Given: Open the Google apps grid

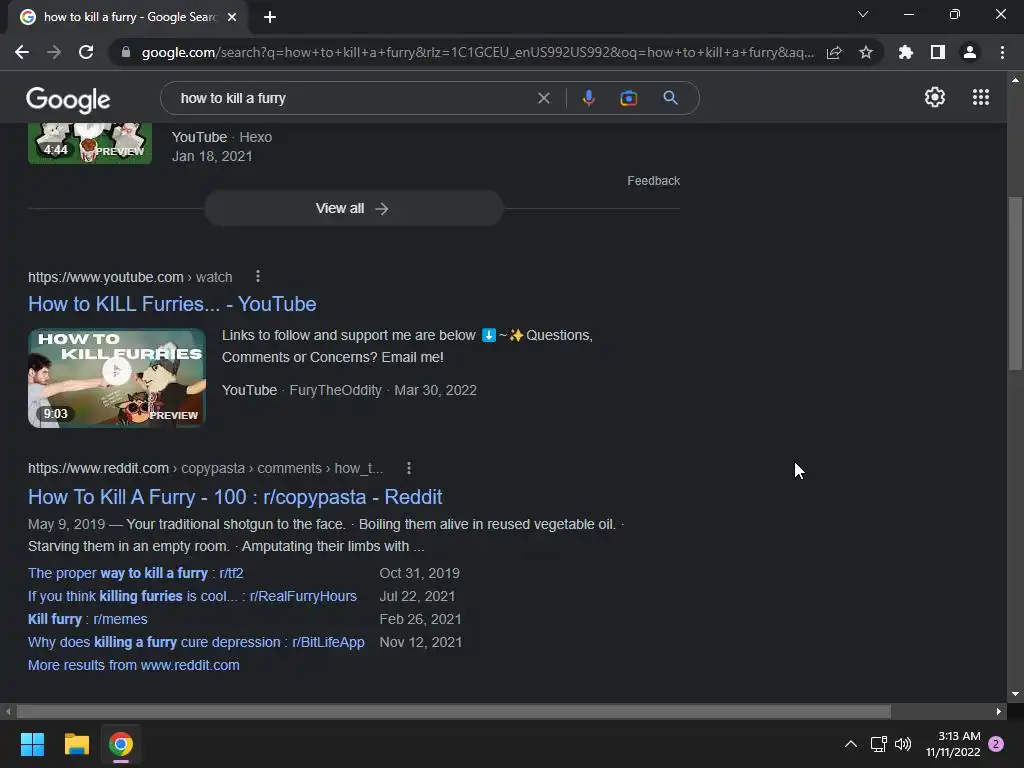Looking at the screenshot, I should pyautogui.click(x=980, y=97).
